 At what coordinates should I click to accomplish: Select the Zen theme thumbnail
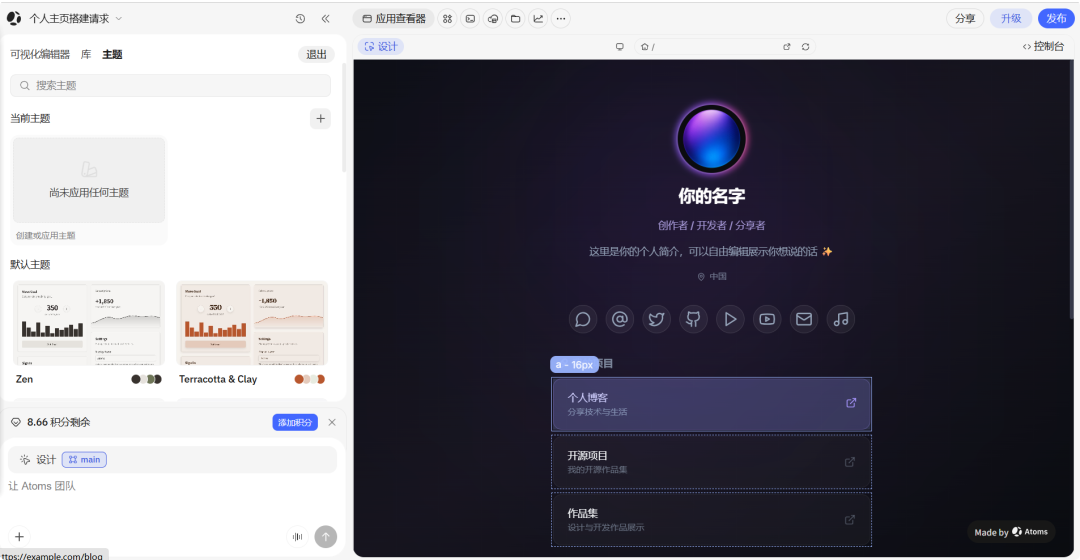click(x=89, y=323)
